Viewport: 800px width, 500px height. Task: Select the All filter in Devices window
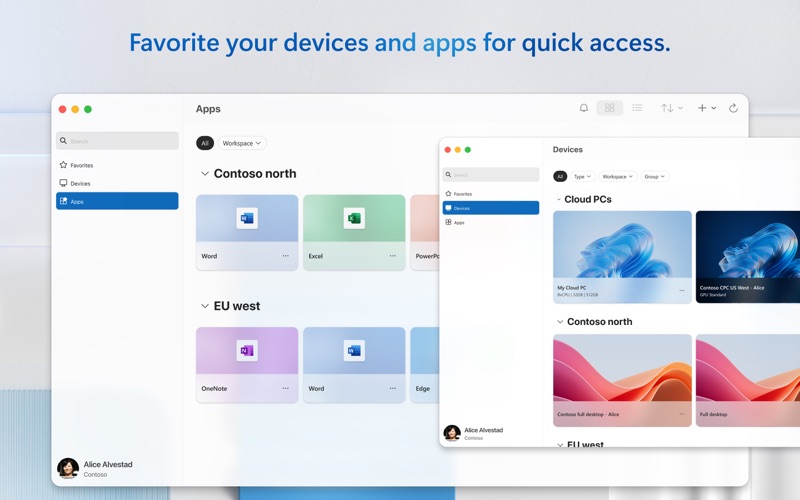560,177
